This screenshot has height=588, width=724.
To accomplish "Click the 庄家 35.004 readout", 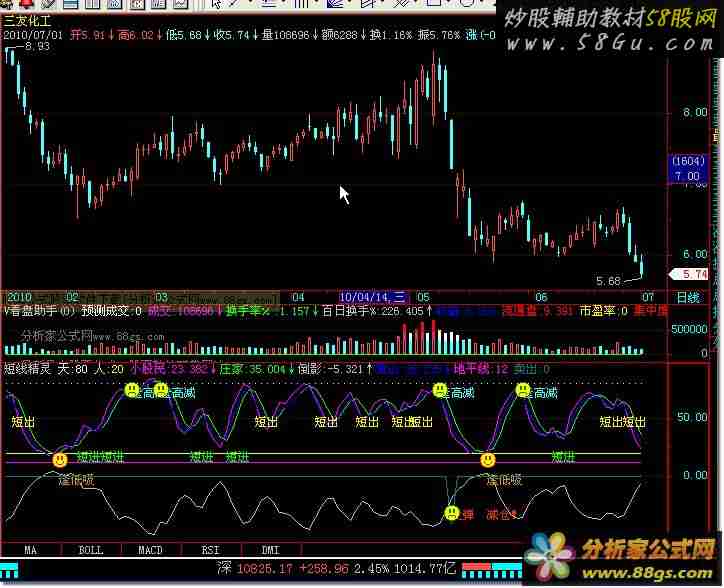I will [253, 369].
